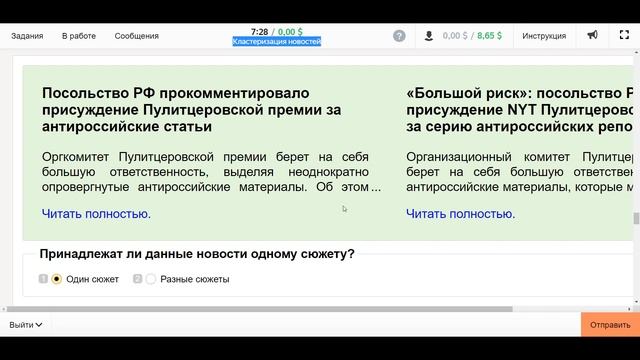Click the download earnings icon
This screenshot has width=640, height=360.
[x=429, y=36]
